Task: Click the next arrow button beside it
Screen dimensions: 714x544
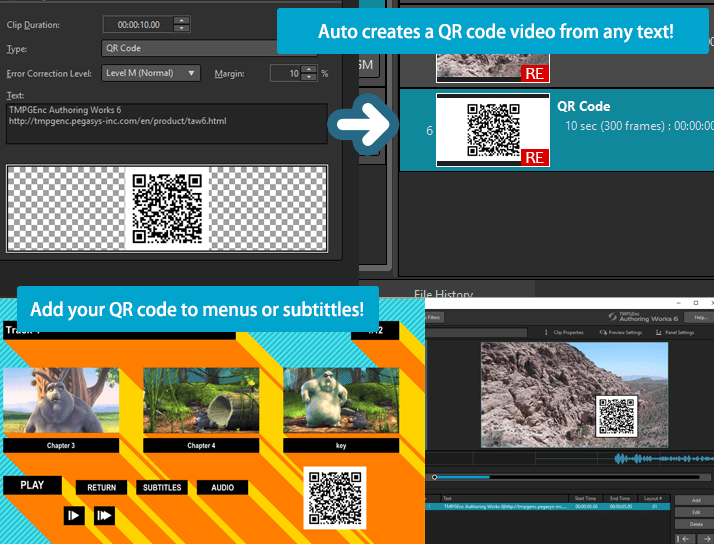Action: tap(706, 539)
